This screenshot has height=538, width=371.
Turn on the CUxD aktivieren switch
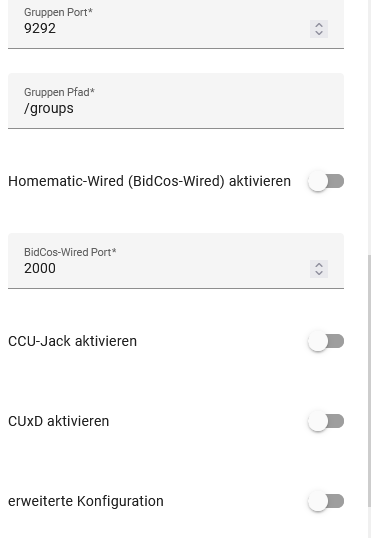326,421
